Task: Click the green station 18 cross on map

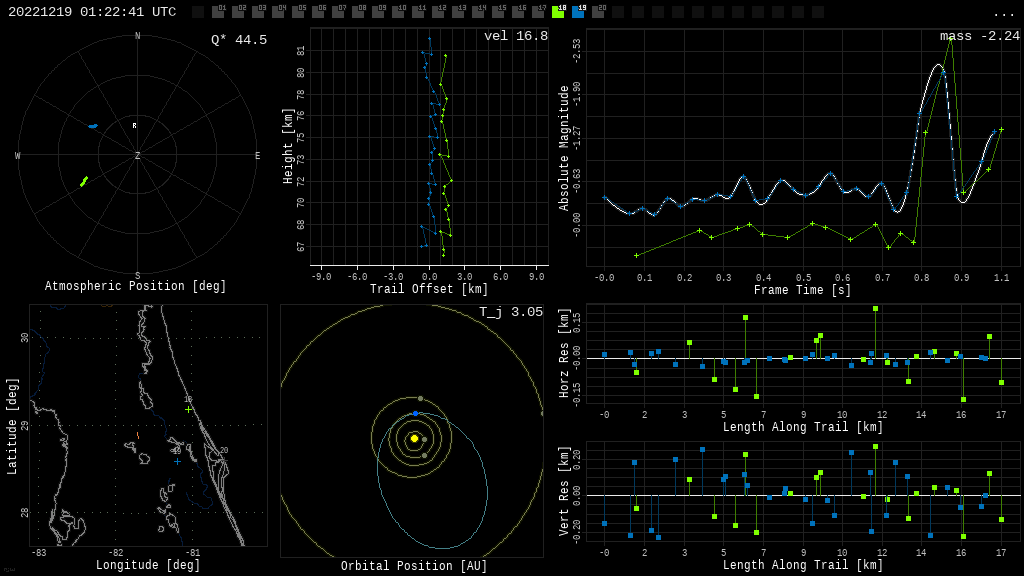Action: [x=188, y=409]
